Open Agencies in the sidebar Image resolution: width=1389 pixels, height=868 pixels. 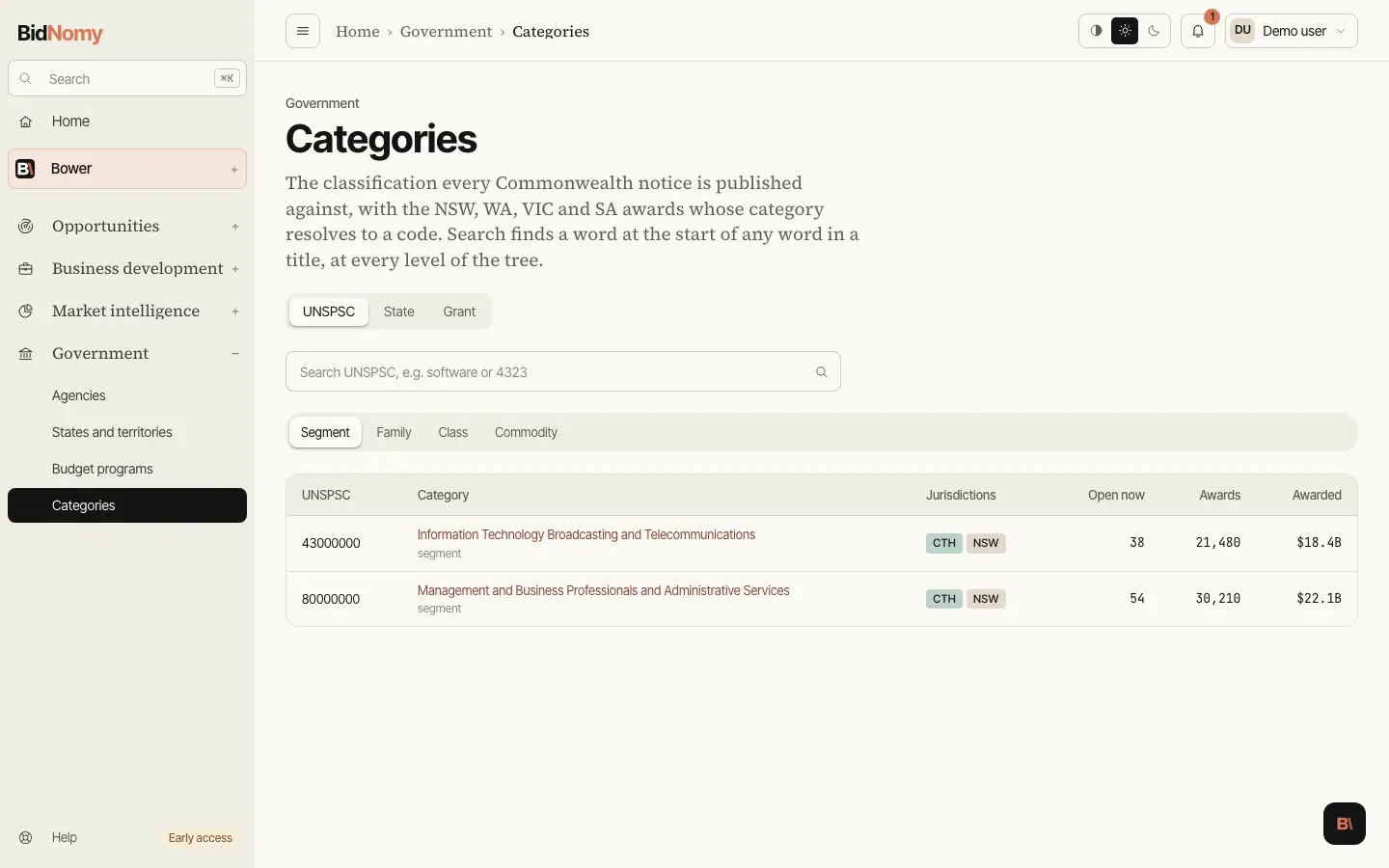(127, 395)
